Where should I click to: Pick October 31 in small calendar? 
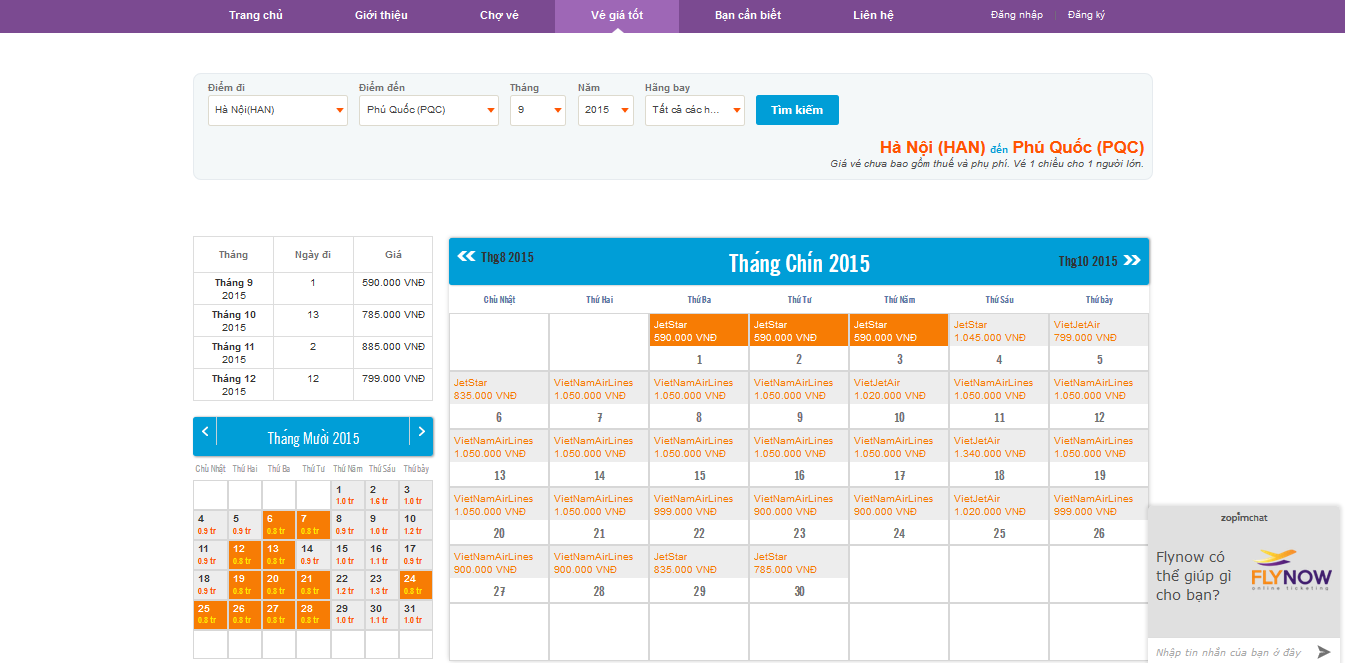[416, 615]
